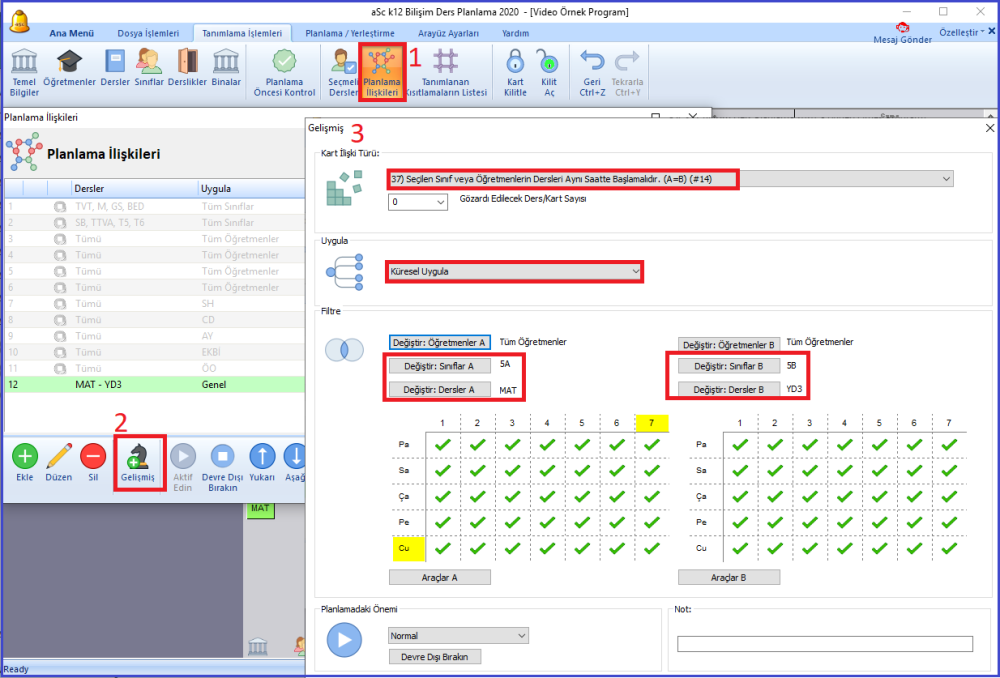Switch to the Tanımlama İşlemleri tab

click(242, 33)
